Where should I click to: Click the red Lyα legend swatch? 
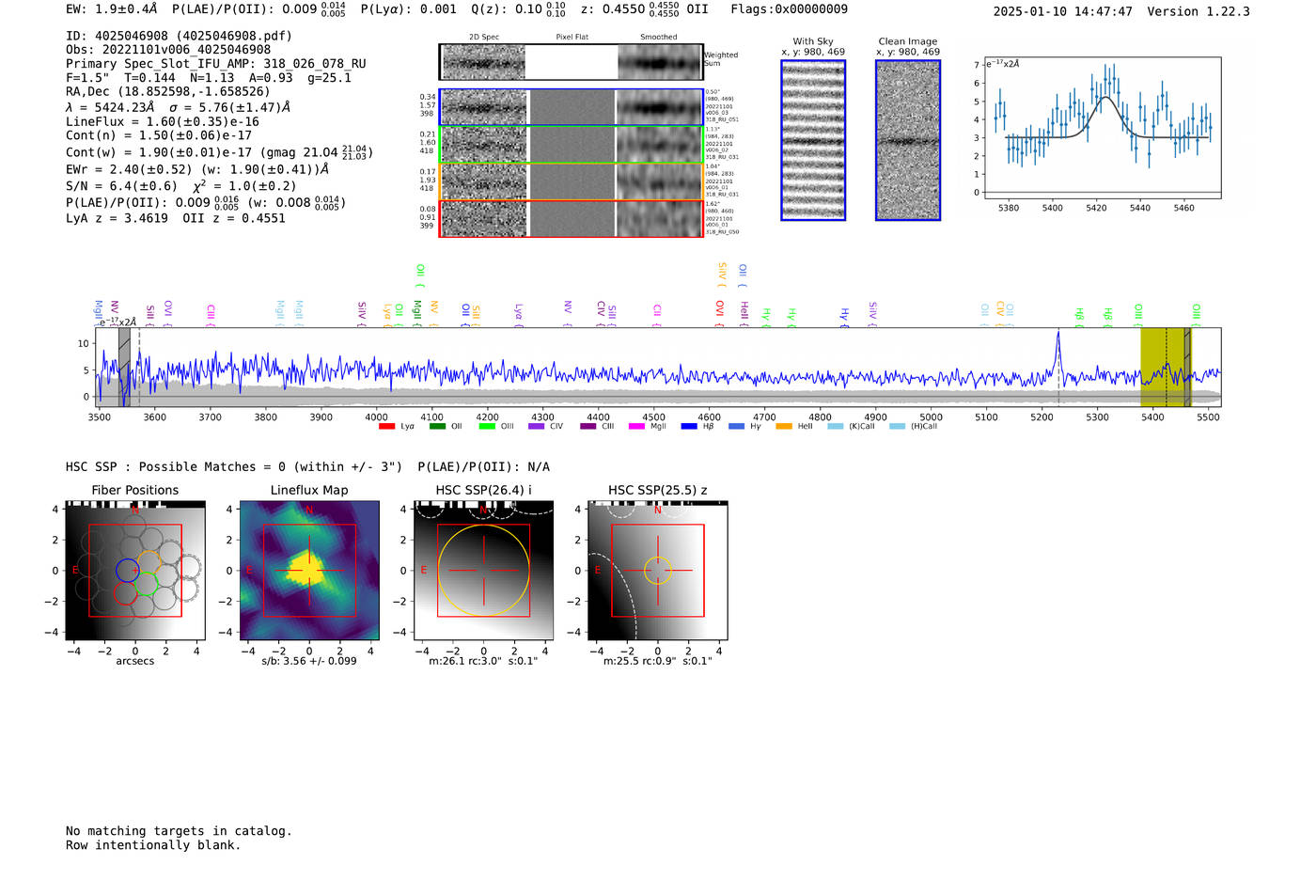[x=386, y=426]
